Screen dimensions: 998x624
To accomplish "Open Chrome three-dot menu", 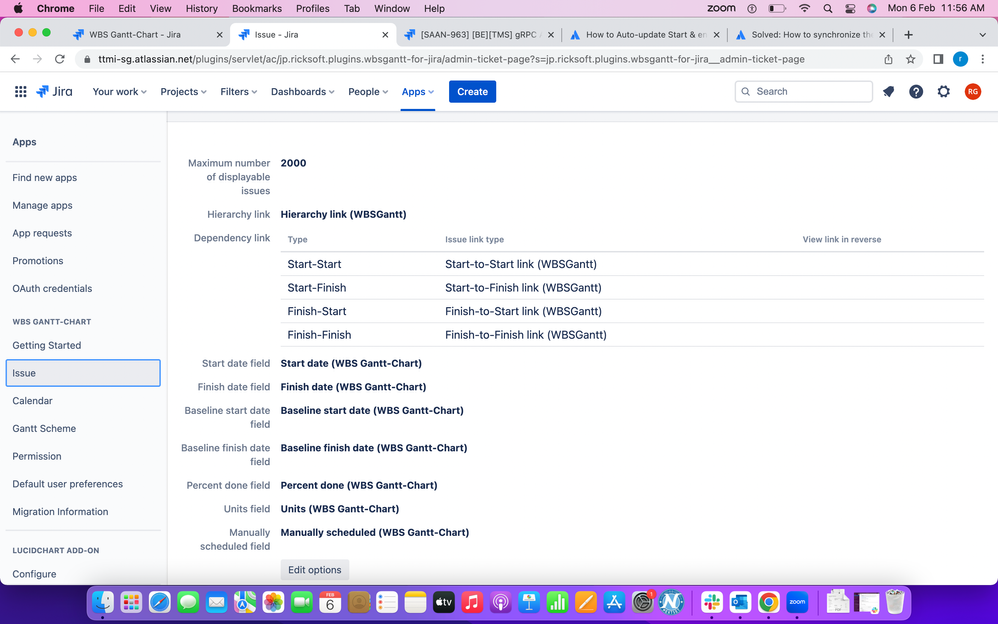I will 983,59.
